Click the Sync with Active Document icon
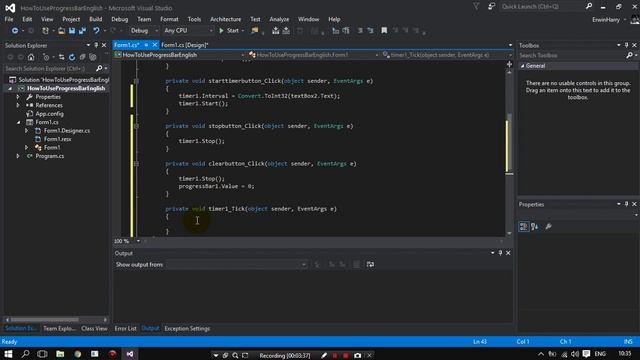Viewport: 640px width, 360px height. coord(61,57)
